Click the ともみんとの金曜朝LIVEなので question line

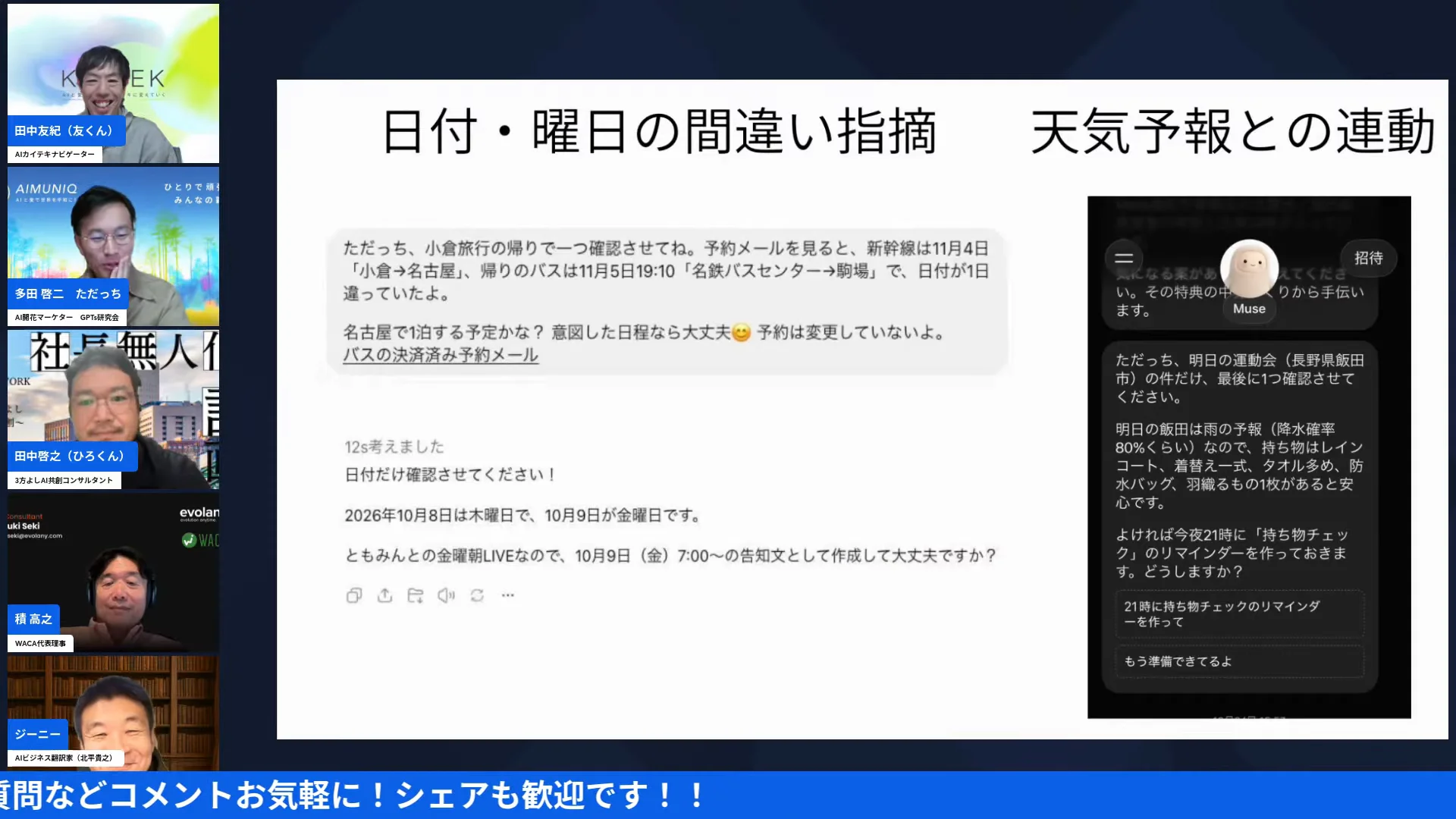coord(670,556)
